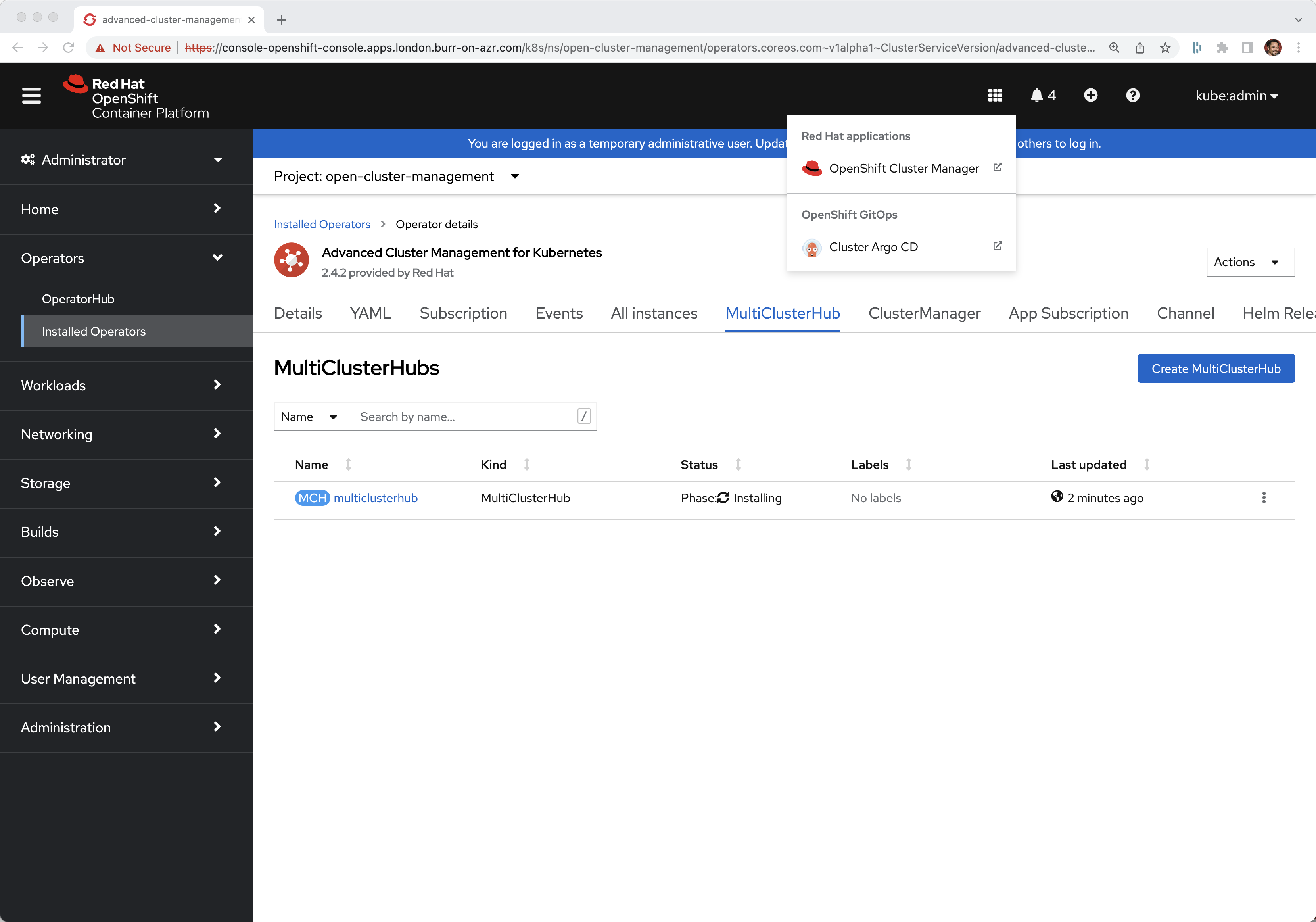Click the browser address bar URL
The width and height of the screenshot is (1316, 922).
pyautogui.click(x=640, y=48)
